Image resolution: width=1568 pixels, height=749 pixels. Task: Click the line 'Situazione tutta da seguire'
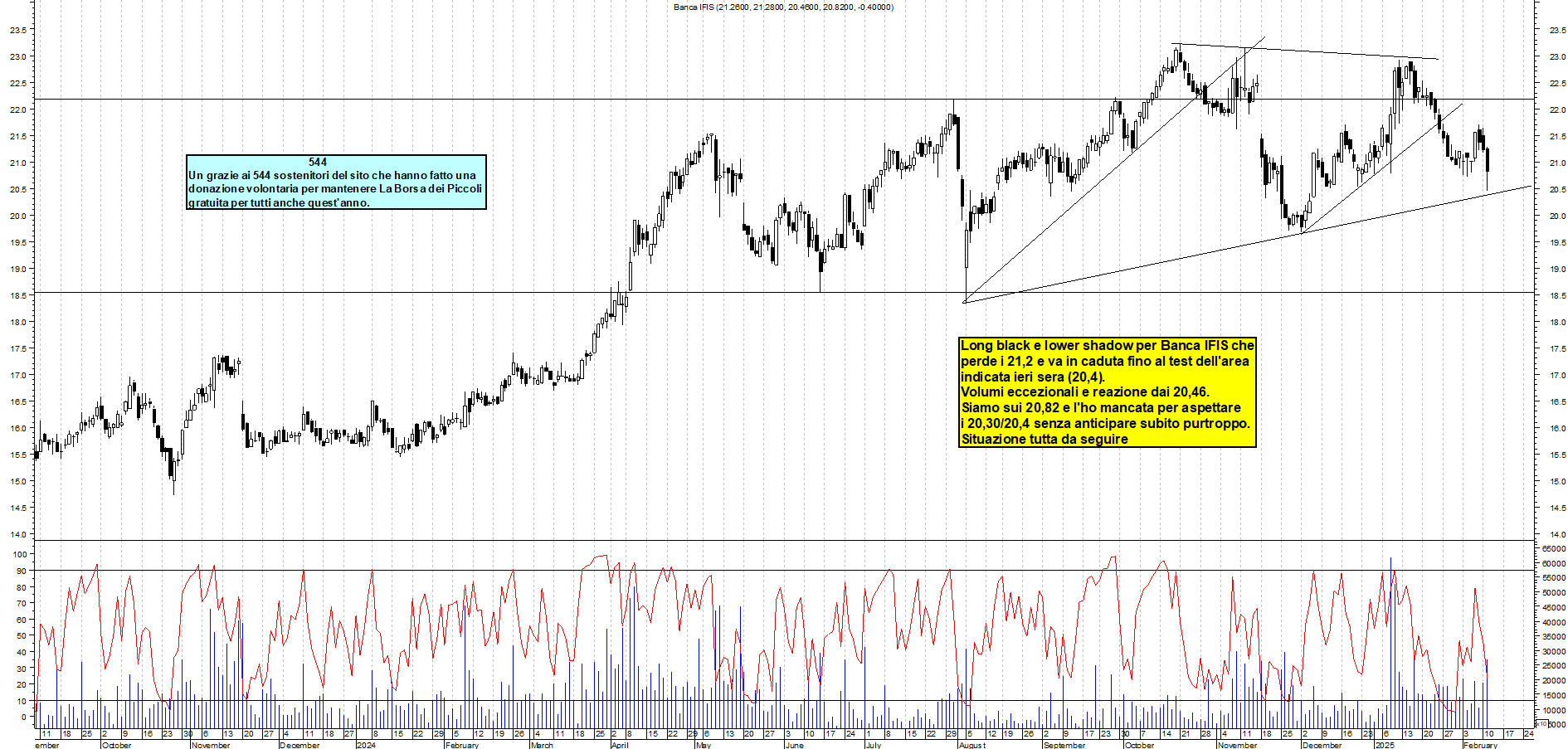tap(1044, 439)
